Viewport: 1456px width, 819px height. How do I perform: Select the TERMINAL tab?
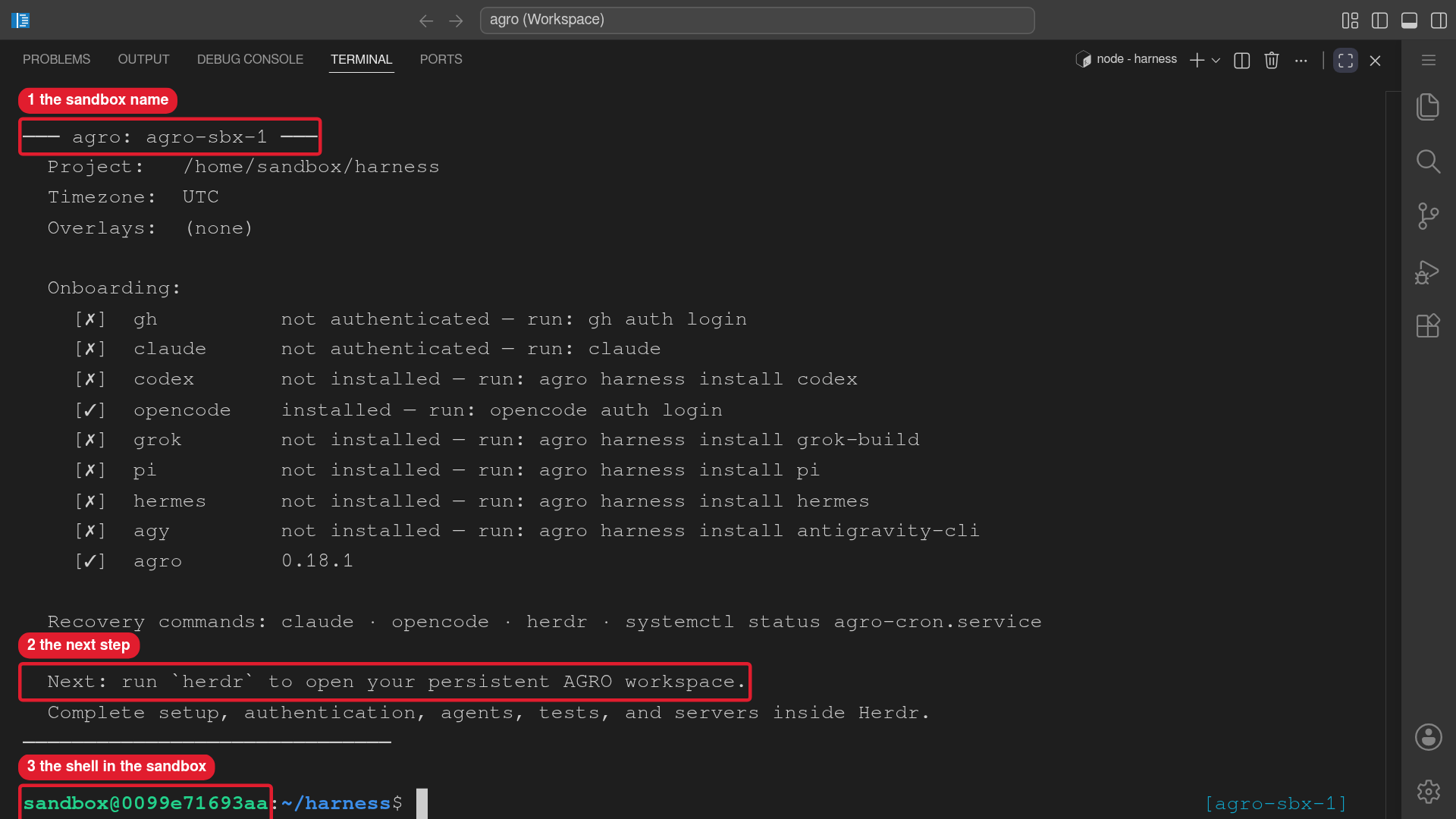361,59
